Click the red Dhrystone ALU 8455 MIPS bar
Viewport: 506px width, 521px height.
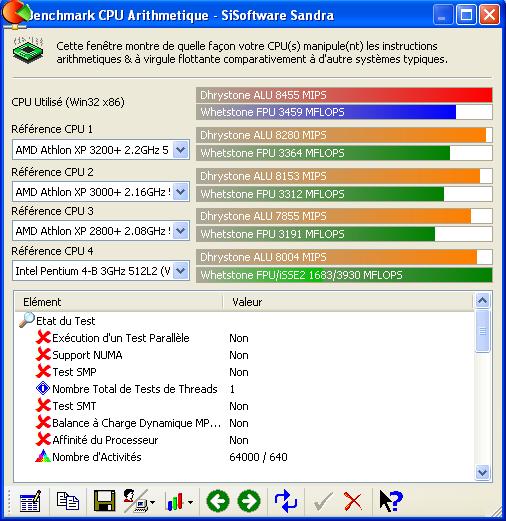(344, 95)
